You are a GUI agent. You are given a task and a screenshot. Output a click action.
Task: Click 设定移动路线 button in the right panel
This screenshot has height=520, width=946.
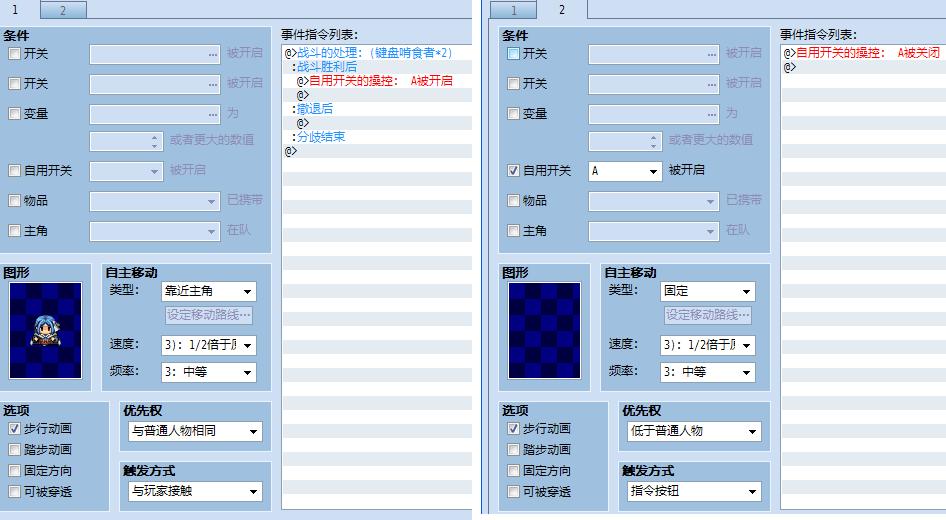tap(708, 315)
